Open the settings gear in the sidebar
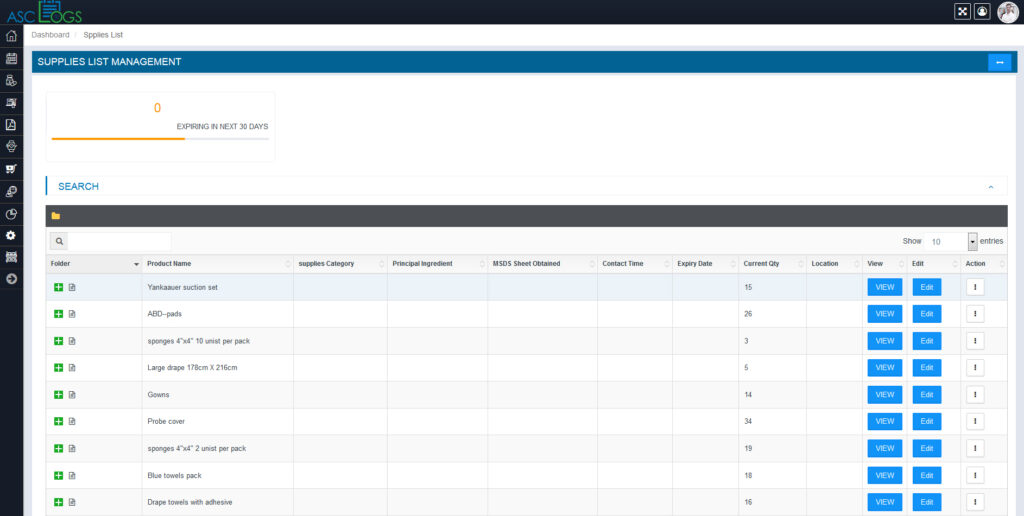The height and width of the screenshot is (516, 1024). [11, 235]
